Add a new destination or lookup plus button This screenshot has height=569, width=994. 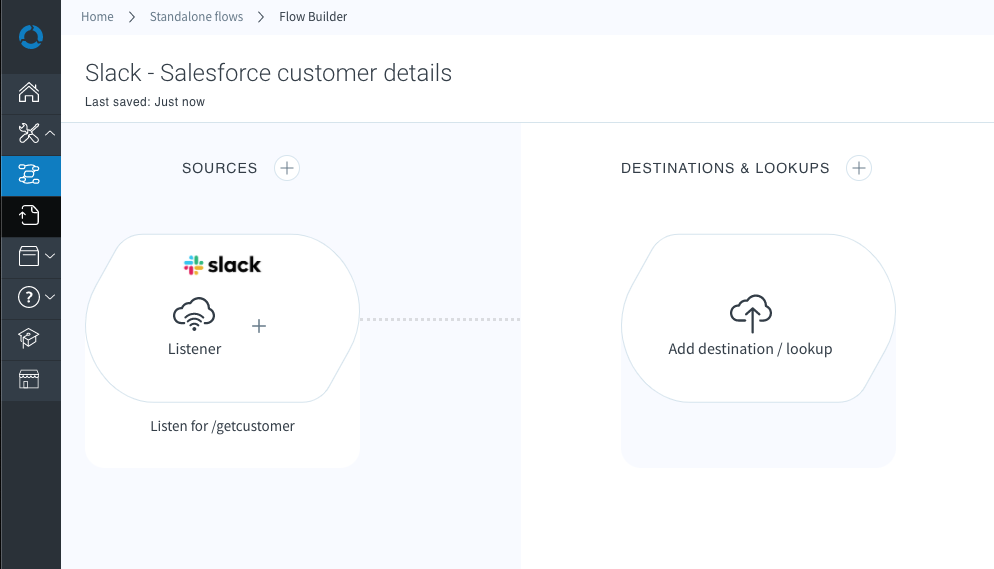[x=859, y=168]
